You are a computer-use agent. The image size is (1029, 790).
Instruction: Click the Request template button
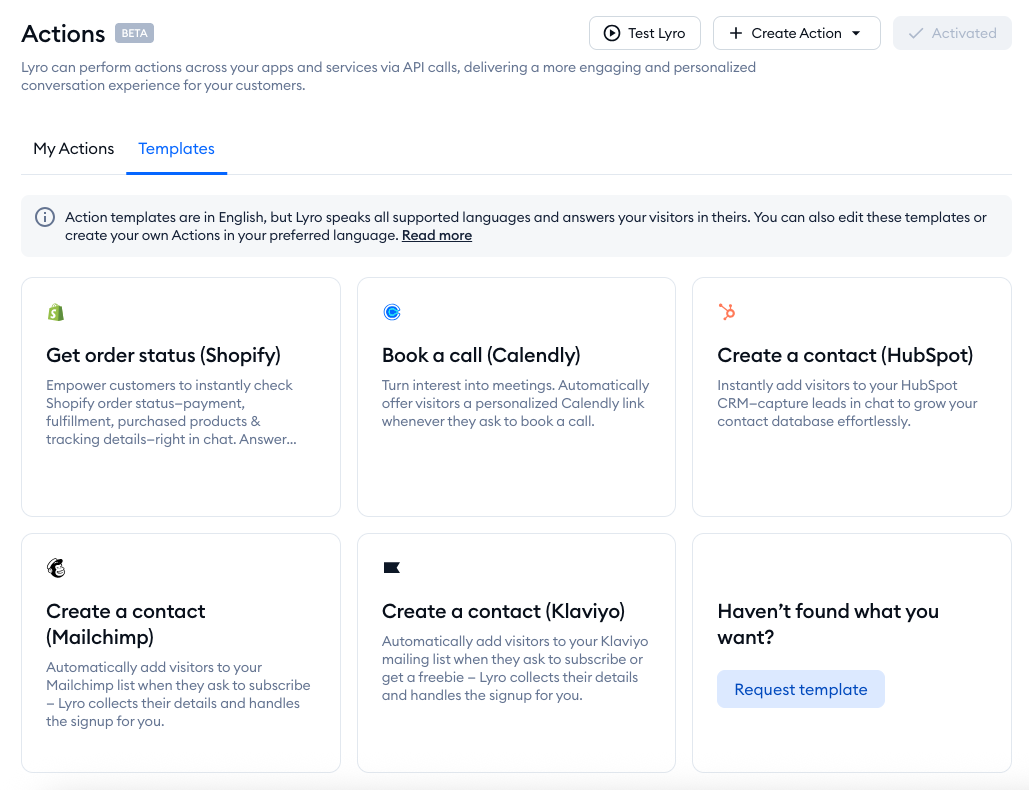click(x=800, y=689)
